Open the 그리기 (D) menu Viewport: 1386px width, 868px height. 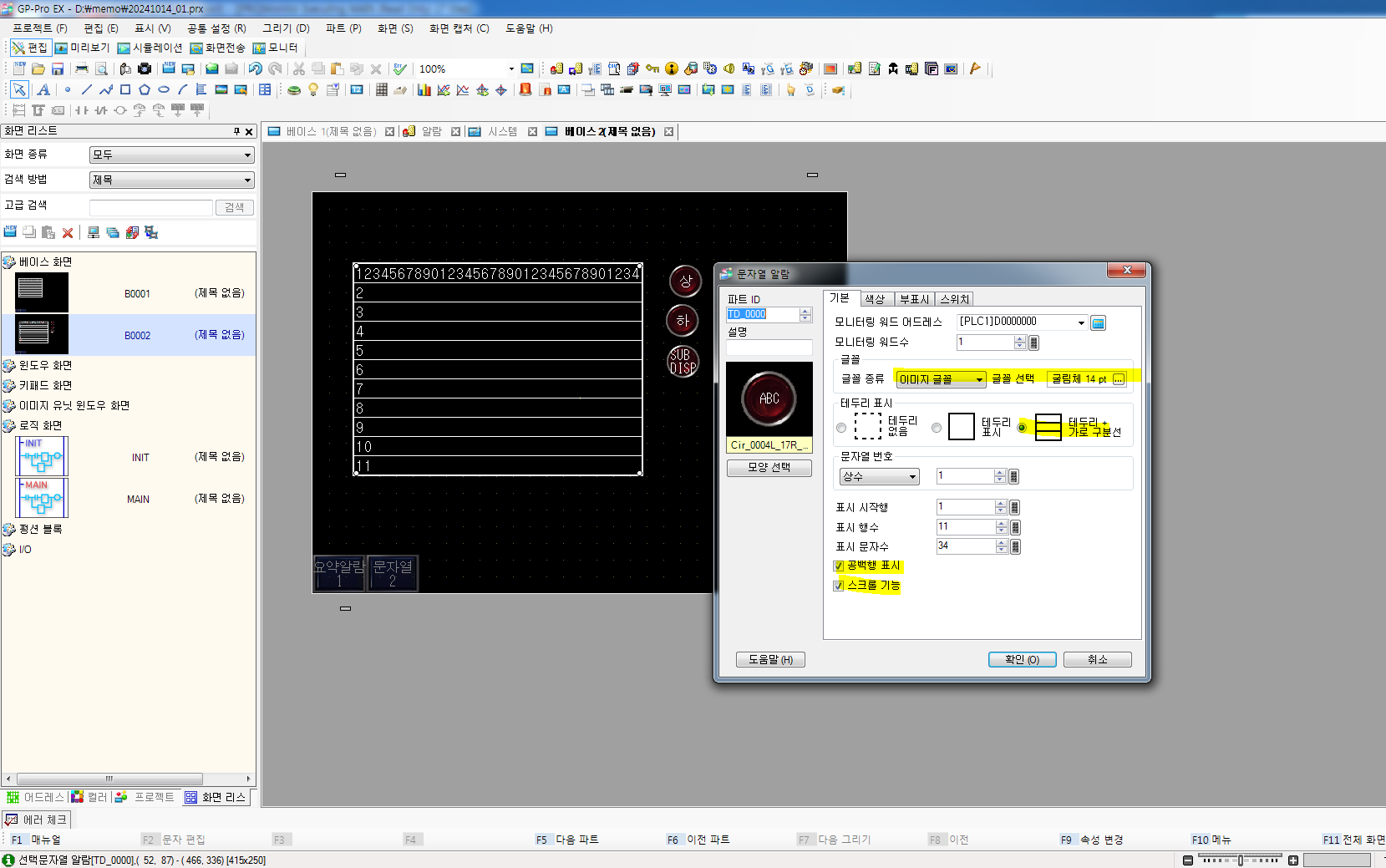[x=286, y=28]
